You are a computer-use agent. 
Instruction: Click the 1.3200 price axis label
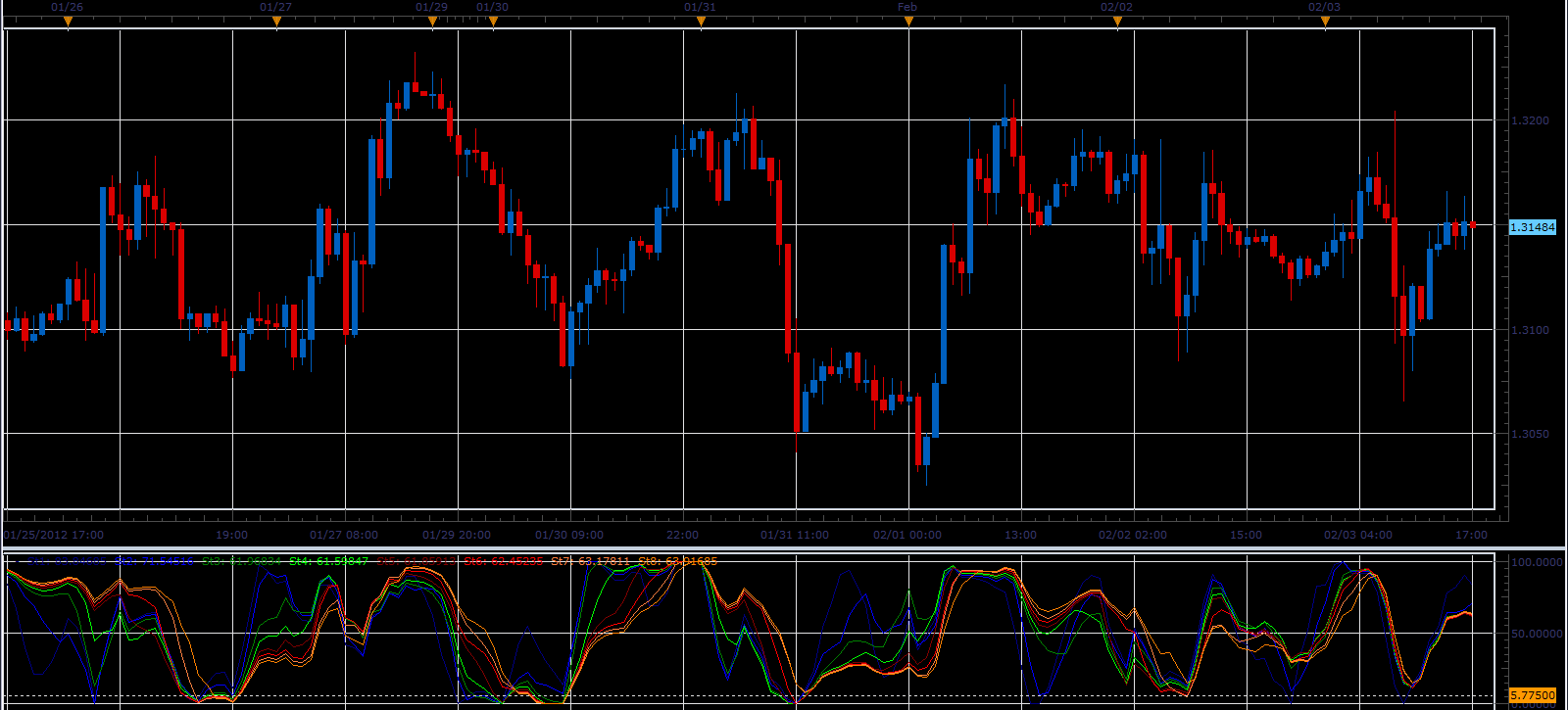(x=1531, y=121)
